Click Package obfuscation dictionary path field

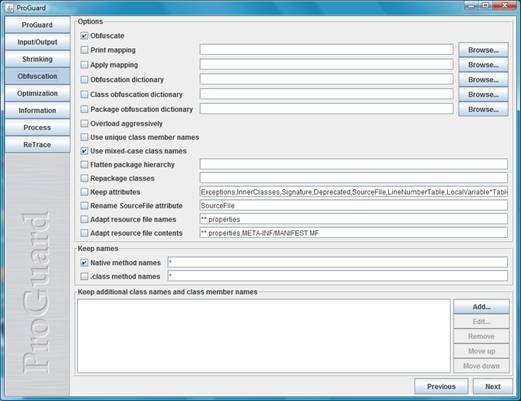(327, 109)
